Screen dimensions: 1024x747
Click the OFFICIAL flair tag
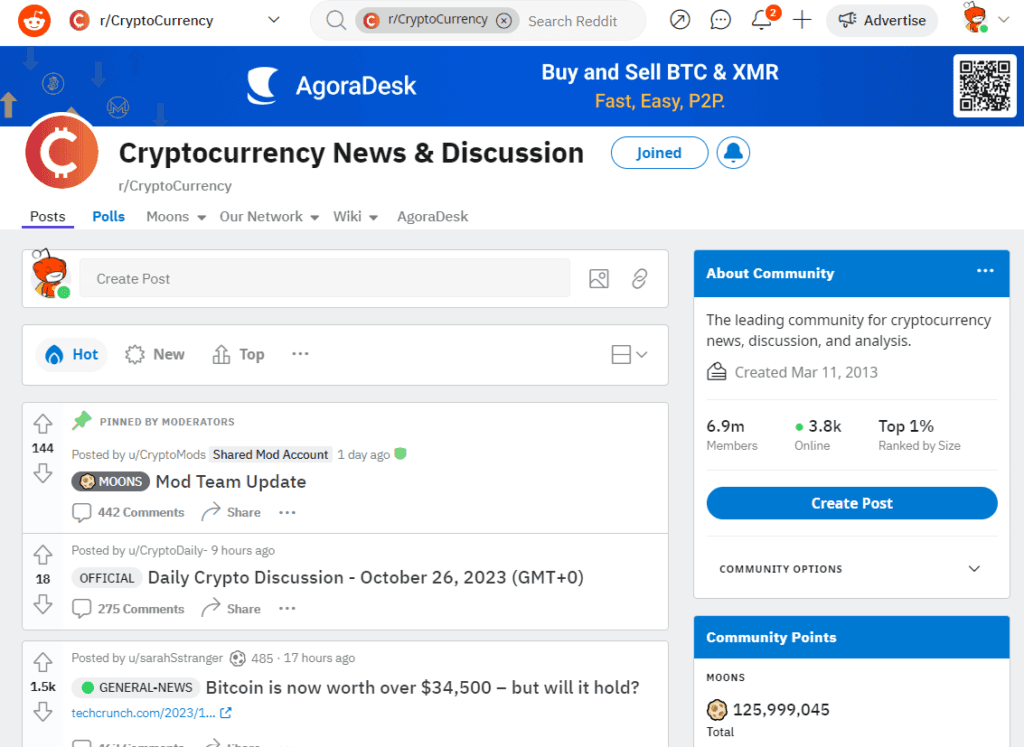[x=106, y=578]
